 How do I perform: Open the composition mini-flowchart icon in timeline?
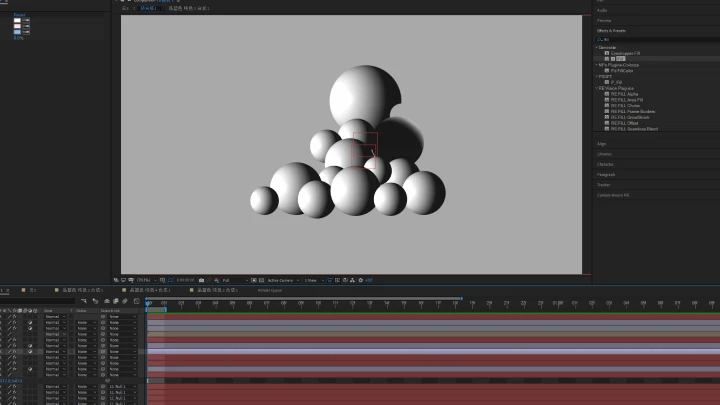[84, 301]
